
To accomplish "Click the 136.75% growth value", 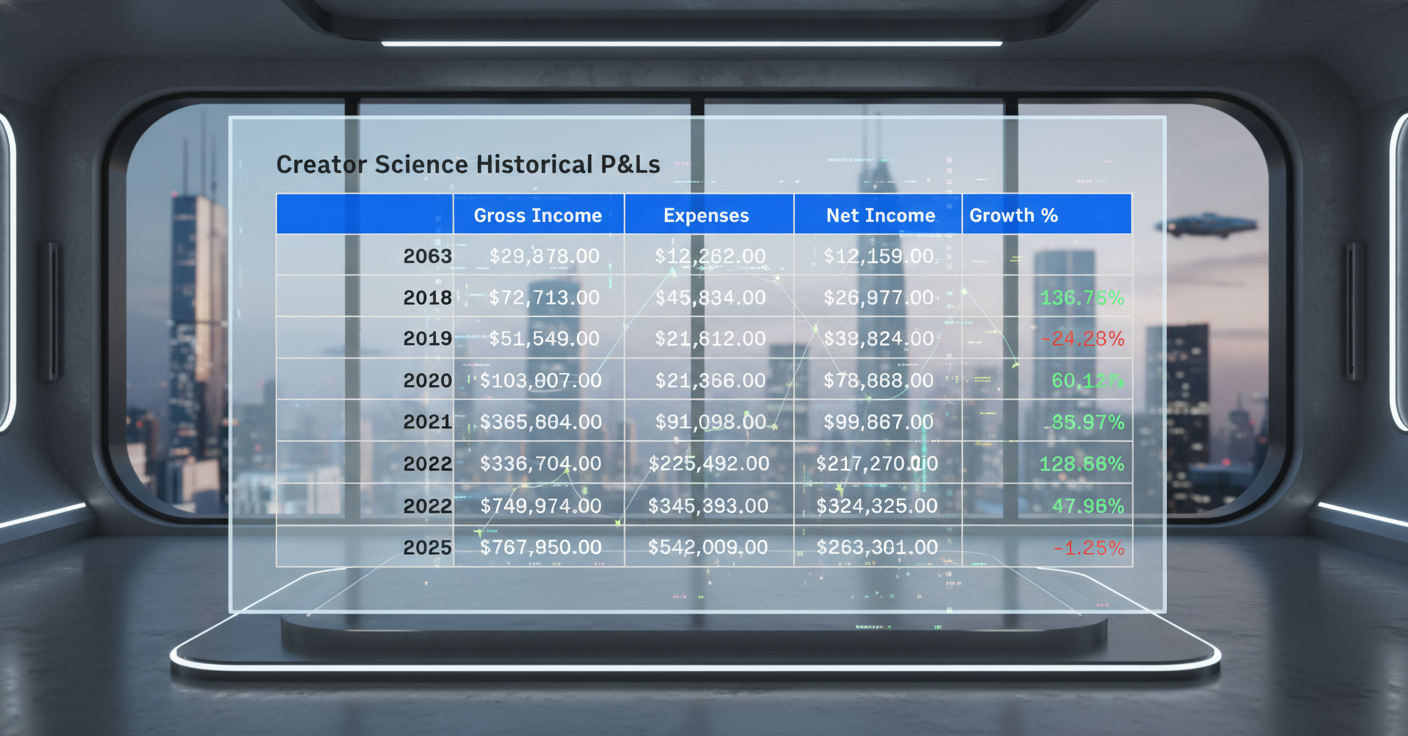I will point(1082,297).
